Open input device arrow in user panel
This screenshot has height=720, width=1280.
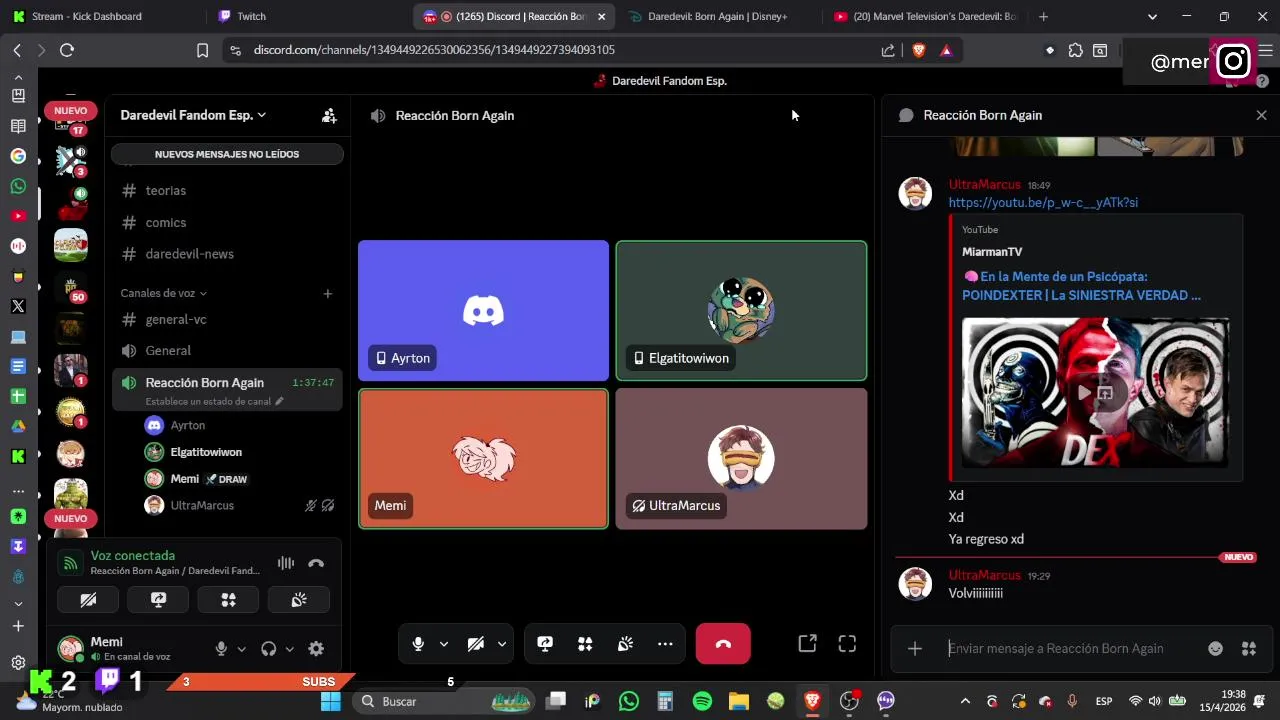pyautogui.click(x=241, y=649)
